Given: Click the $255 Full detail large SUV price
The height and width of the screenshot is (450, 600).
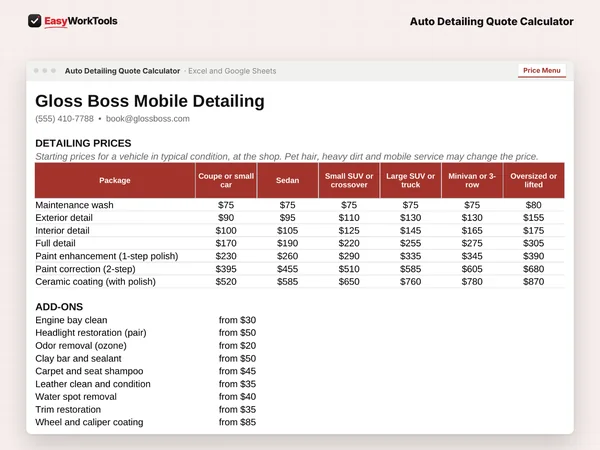Looking at the screenshot, I should pos(410,243).
